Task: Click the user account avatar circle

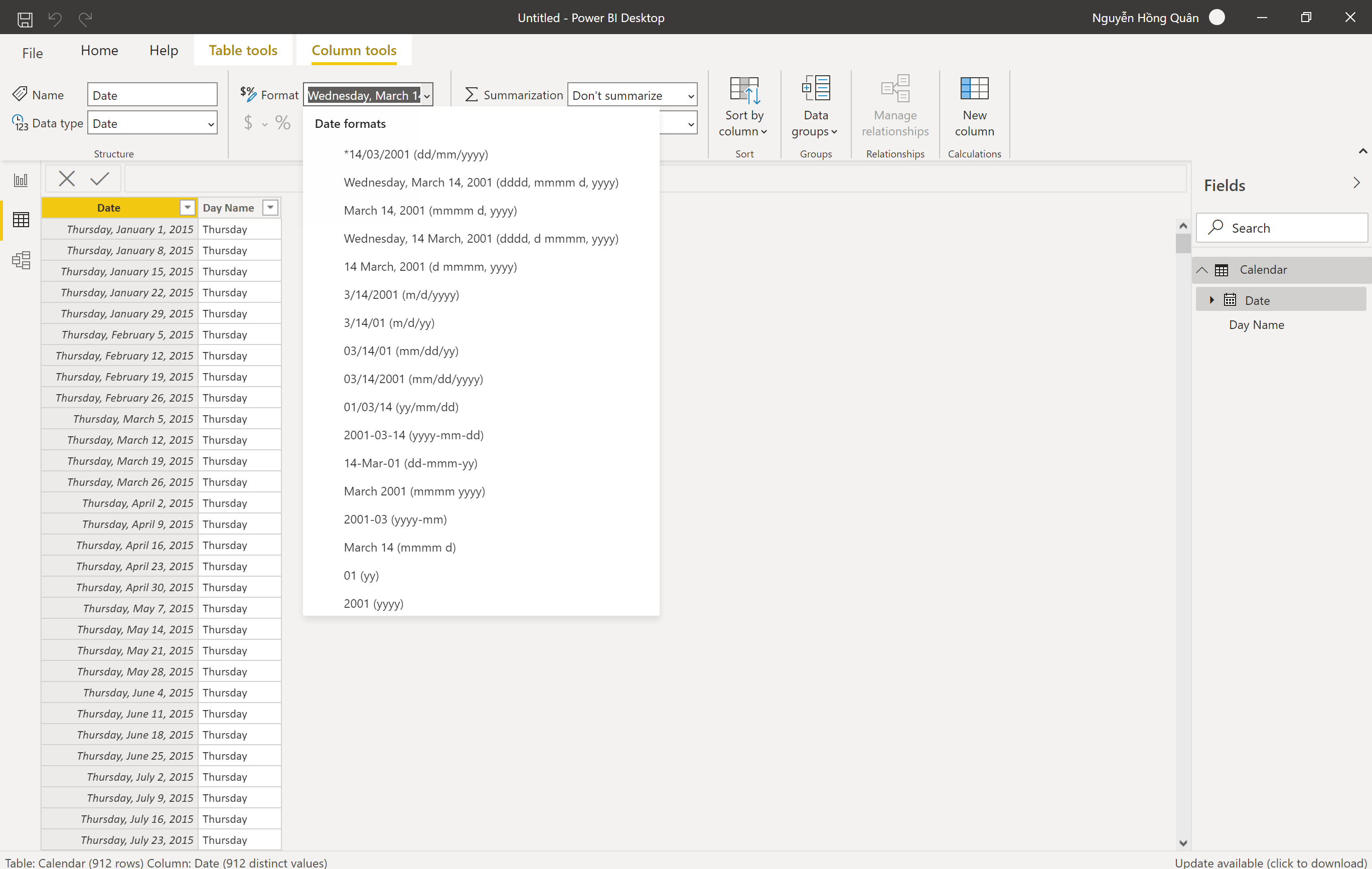Action: click(1216, 18)
